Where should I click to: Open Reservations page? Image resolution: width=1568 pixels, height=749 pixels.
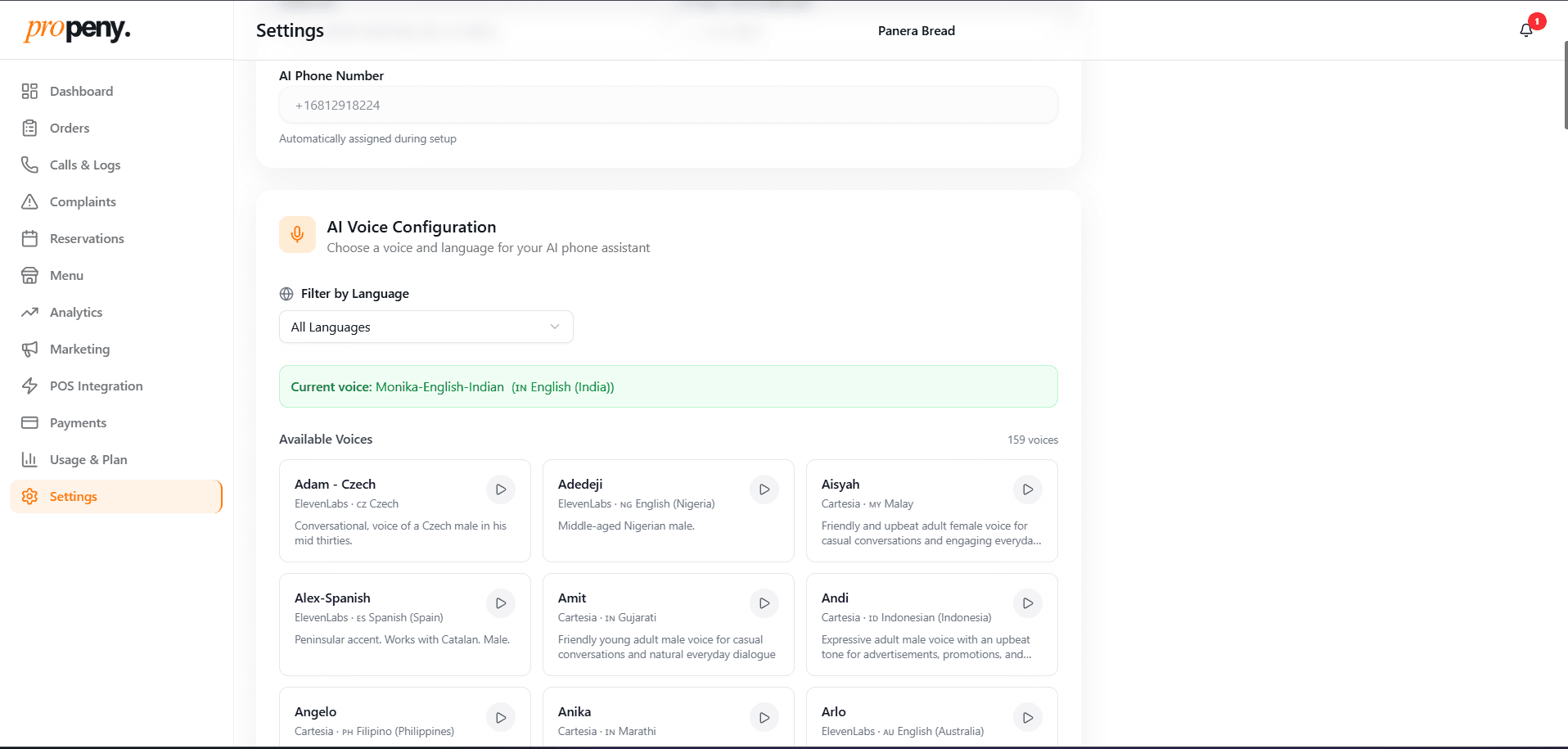point(116,238)
